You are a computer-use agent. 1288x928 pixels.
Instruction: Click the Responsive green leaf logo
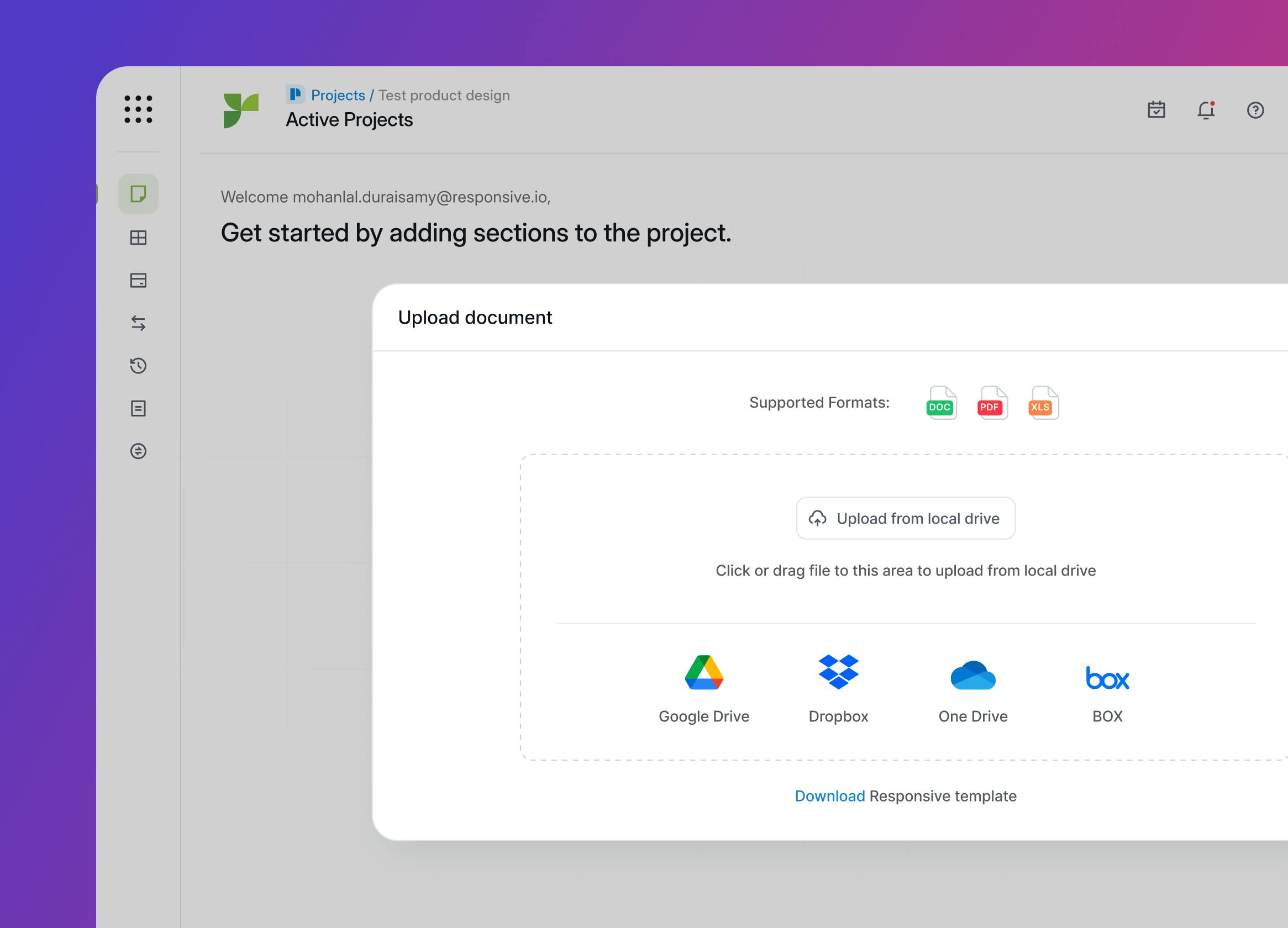tap(241, 110)
